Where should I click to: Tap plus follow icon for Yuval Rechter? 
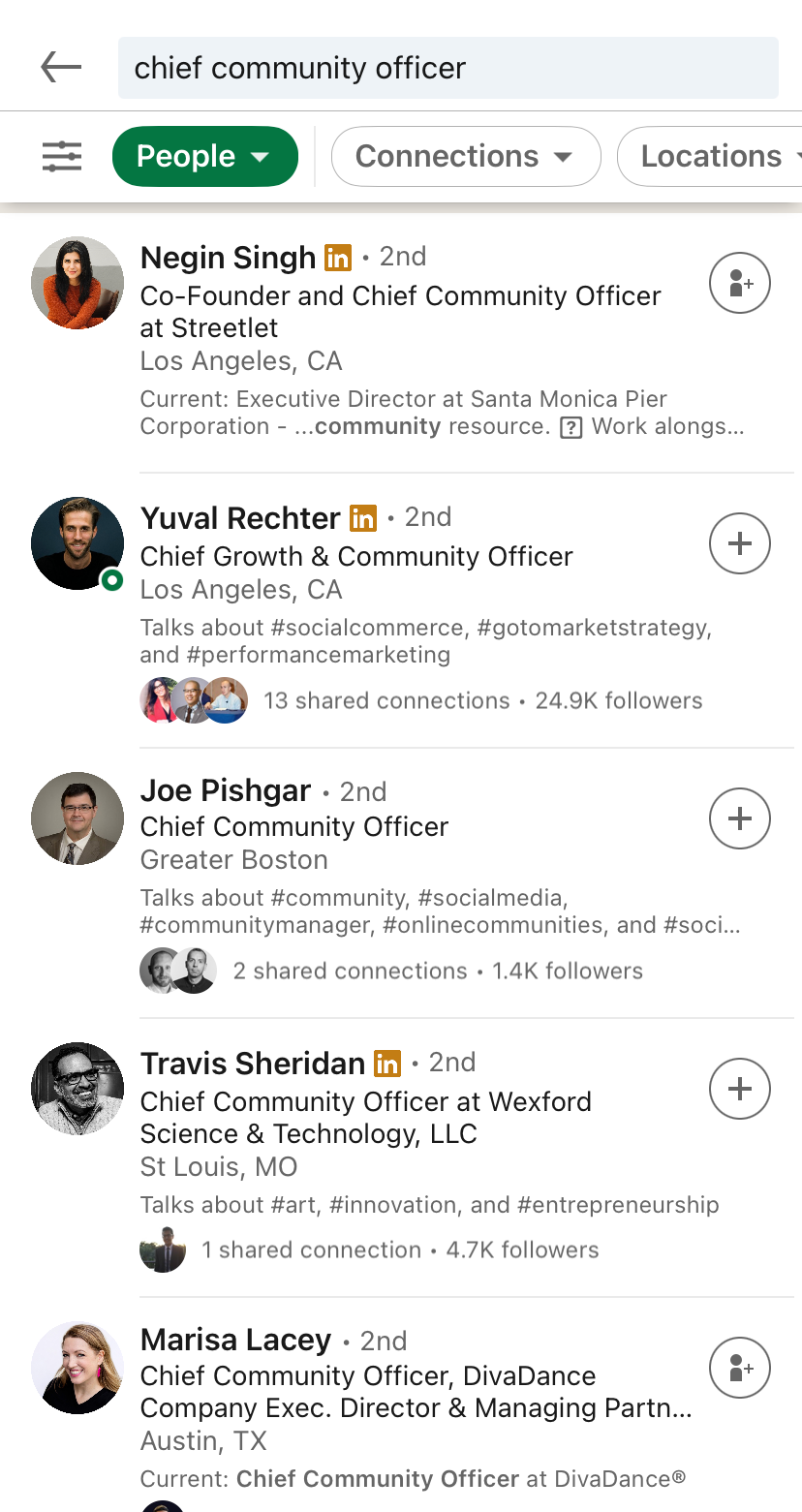click(740, 543)
